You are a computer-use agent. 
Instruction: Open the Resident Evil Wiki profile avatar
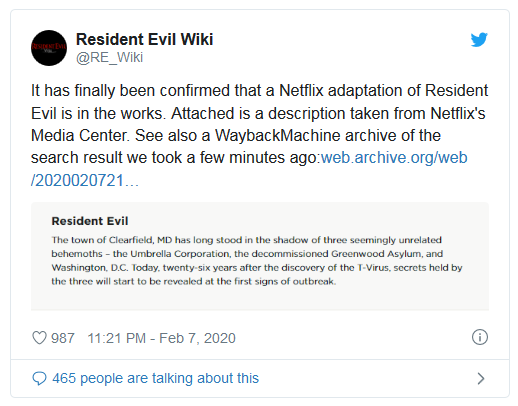click(x=49, y=48)
